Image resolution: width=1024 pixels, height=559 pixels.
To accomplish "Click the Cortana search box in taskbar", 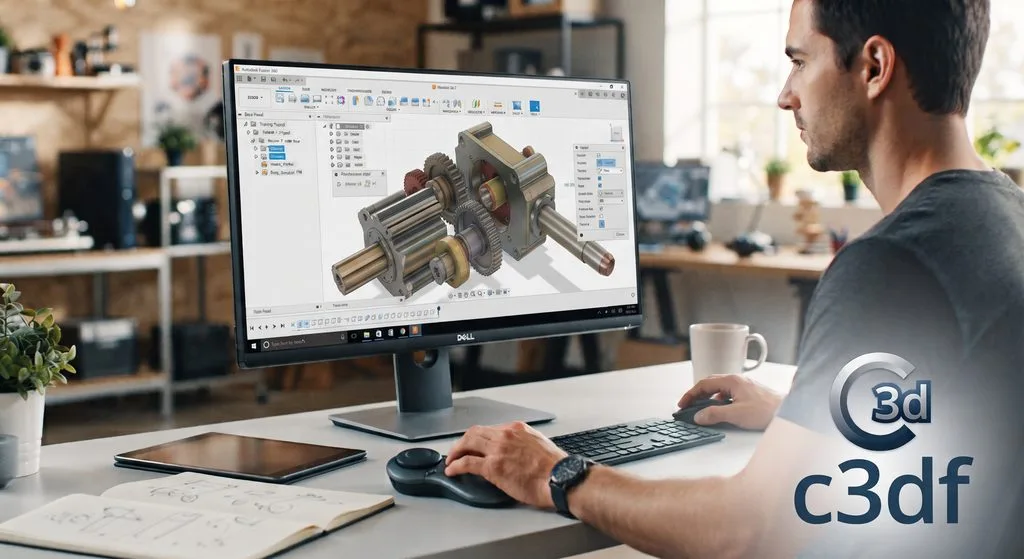I will pyautogui.click(x=304, y=343).
